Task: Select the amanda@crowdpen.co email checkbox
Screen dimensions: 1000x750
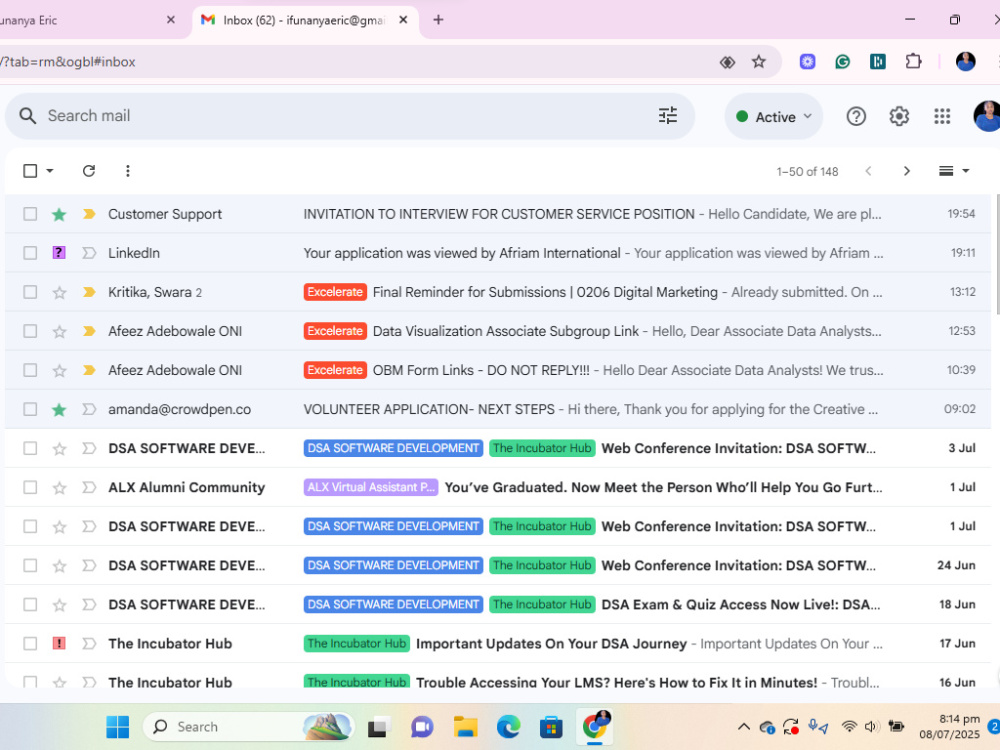Action: click(30, 409)
